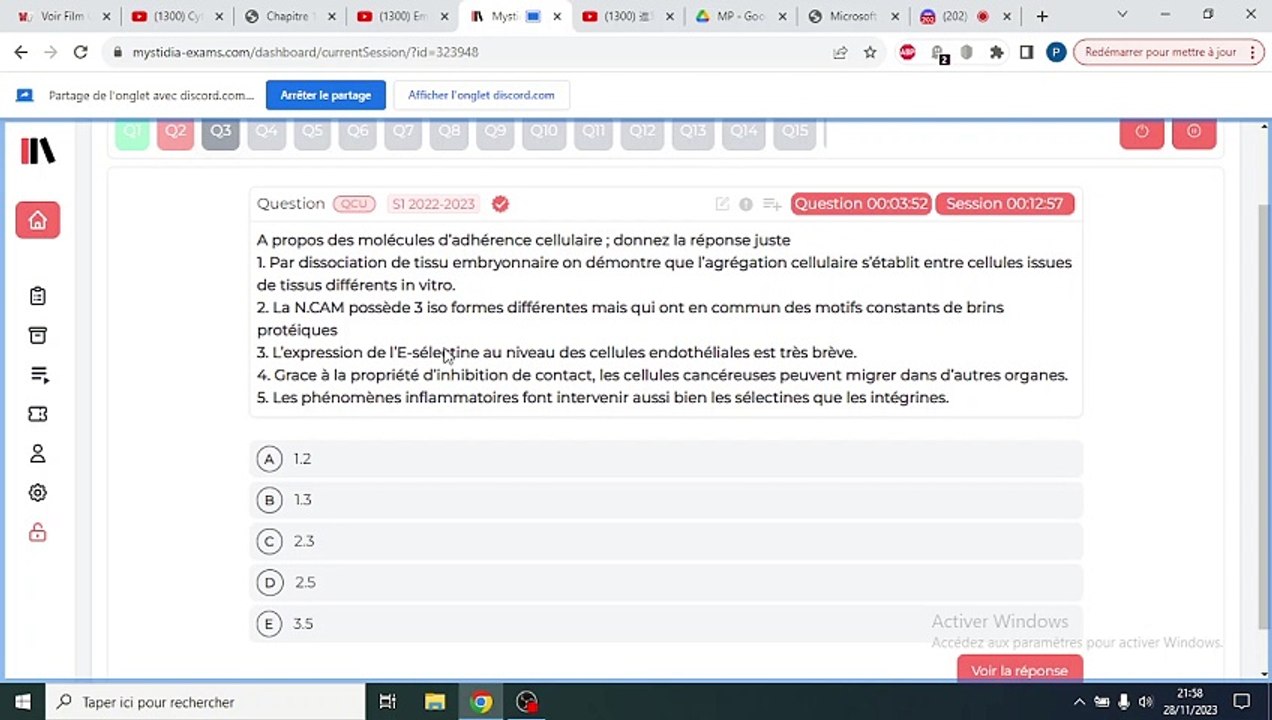Screen dimensions: 1272x720
Task: Click Voir la réponse button
Action: [1019, 669]
